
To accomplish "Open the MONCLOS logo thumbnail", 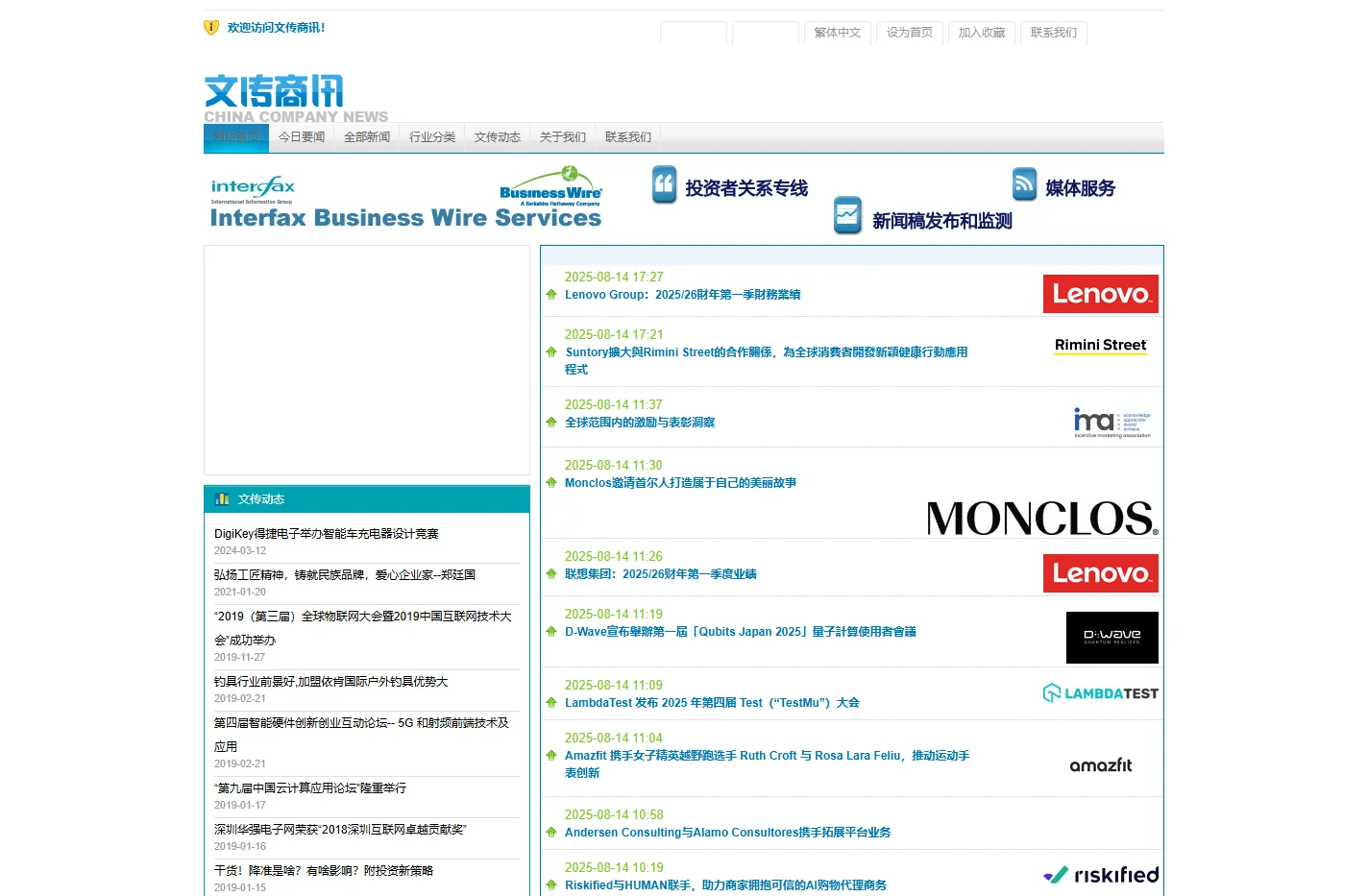I will tap(1042, 519).
